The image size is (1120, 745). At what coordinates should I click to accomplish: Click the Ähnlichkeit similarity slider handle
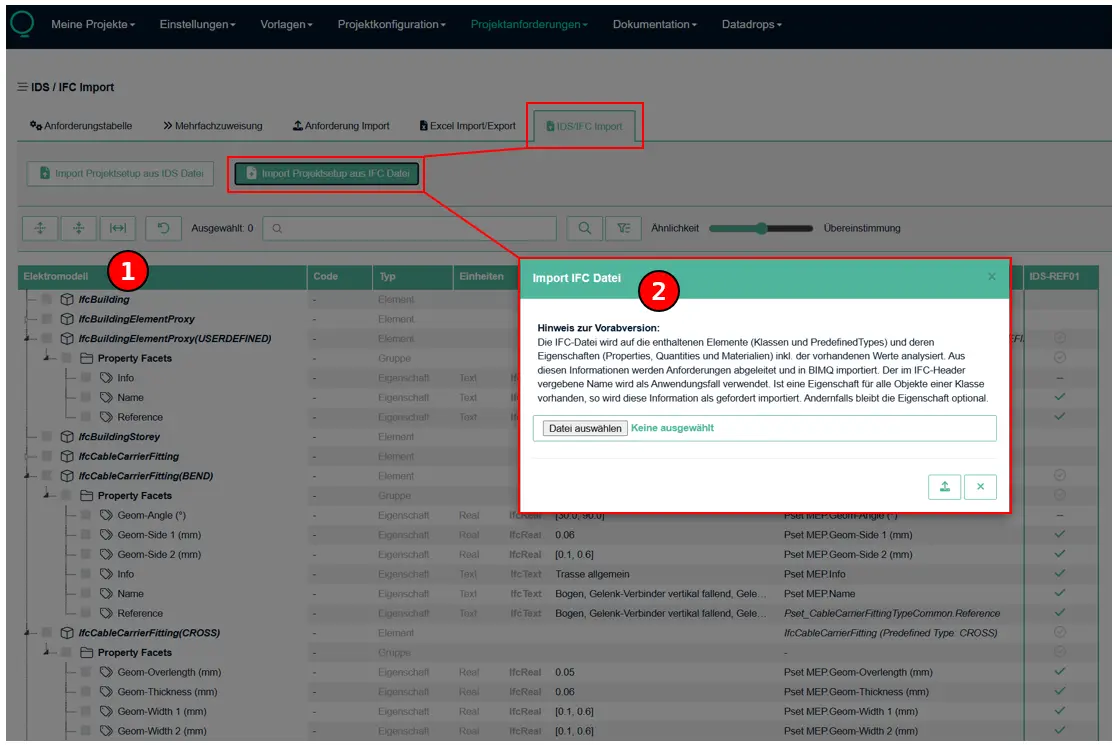[x=761, y=228]
